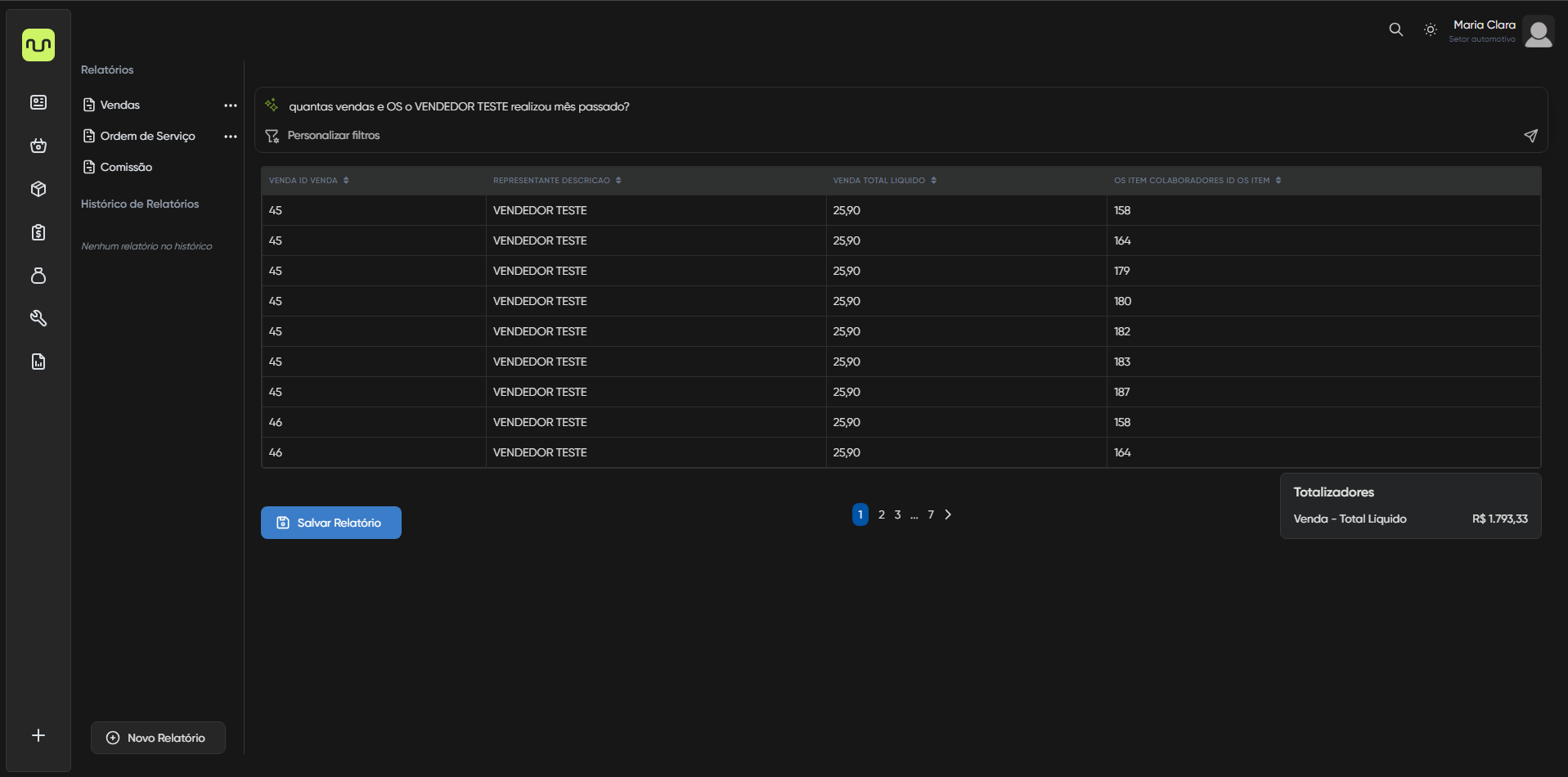This screenshot has height=777, width=1568.
Task: Sort by Representante Descricao column
Action: [618, 181]
